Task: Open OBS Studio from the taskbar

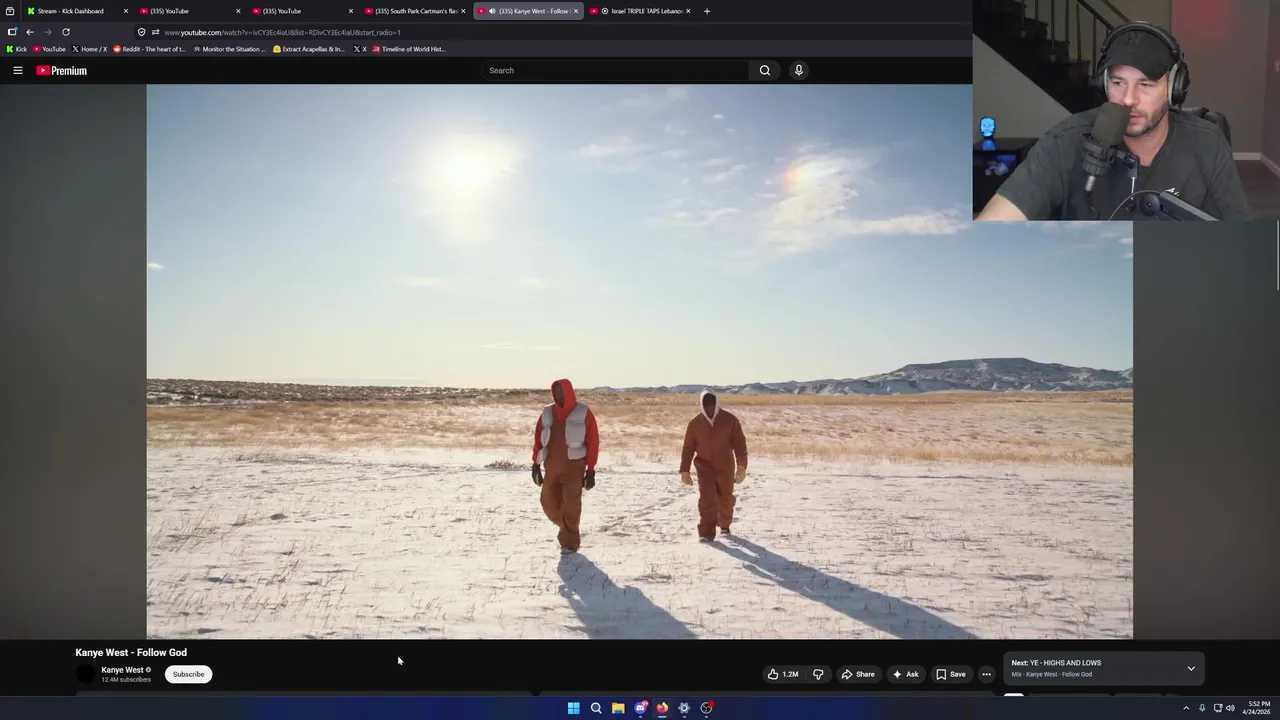Action: point(706,708)
